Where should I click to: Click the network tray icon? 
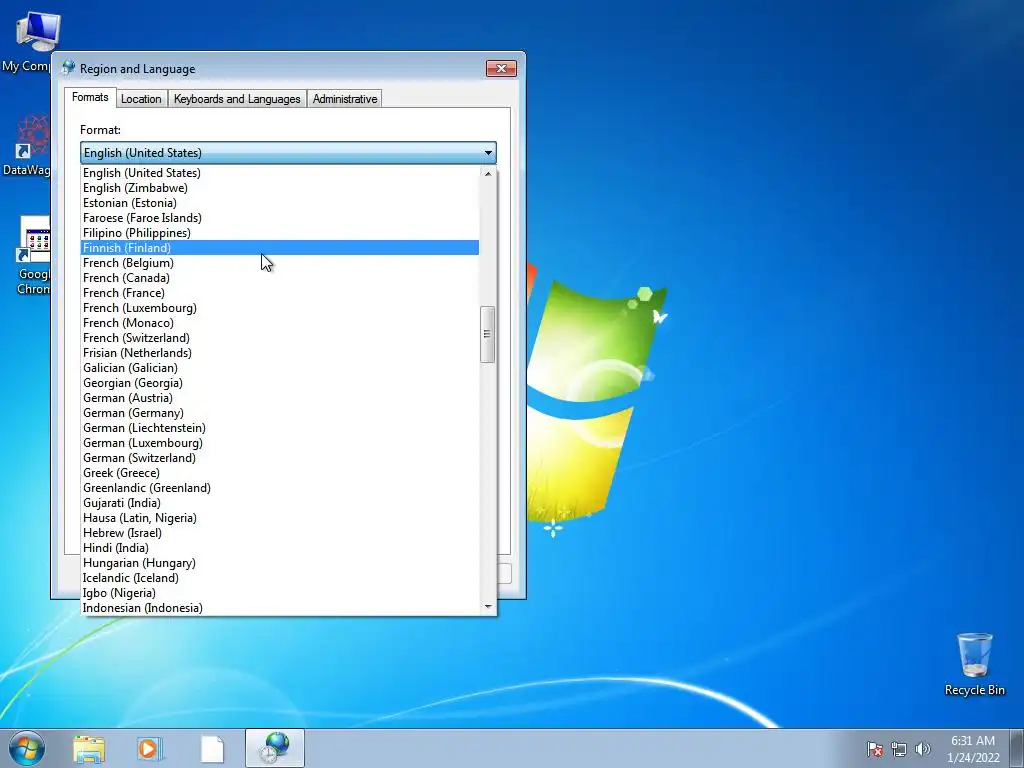point(899,749)
